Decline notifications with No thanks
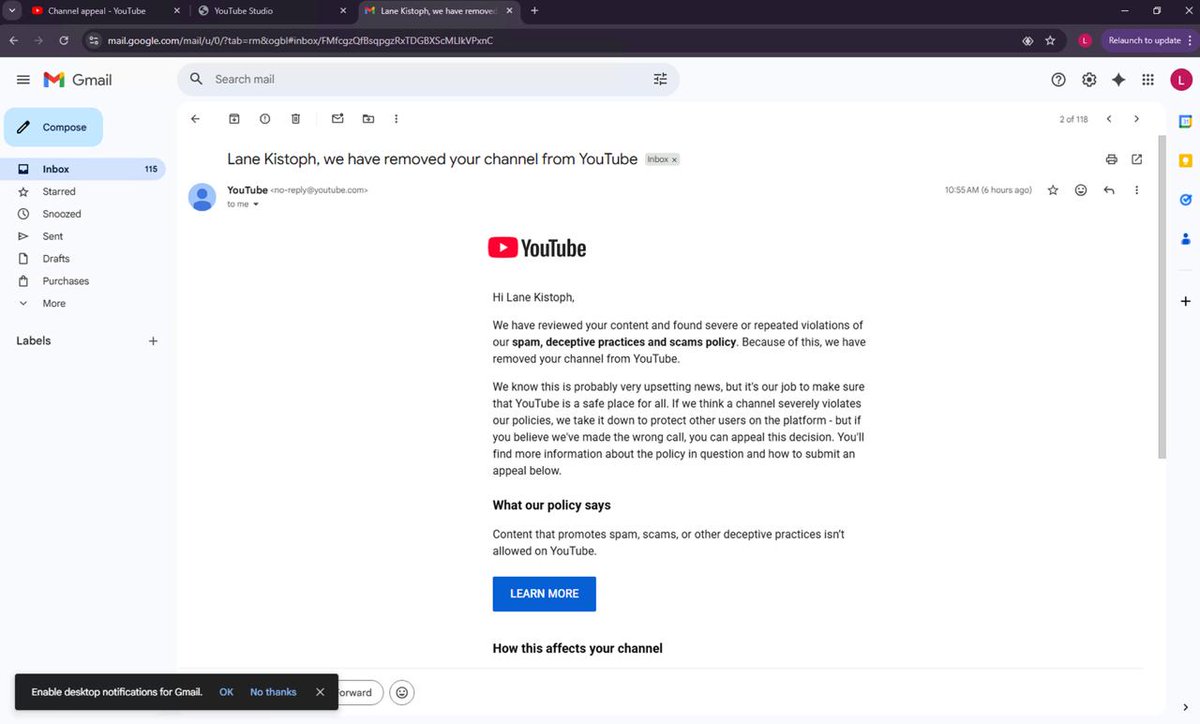 click(x=273, y=692)
